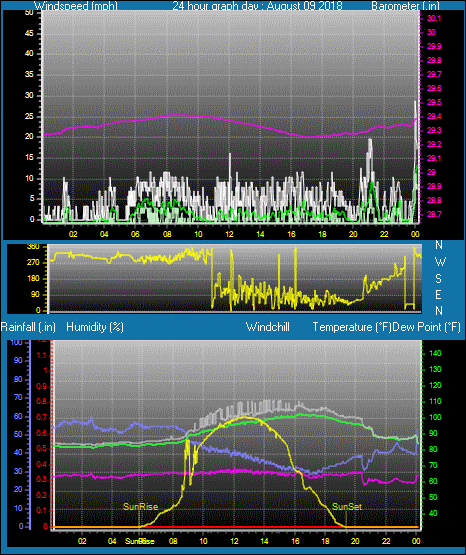Click the '29.4' barometer axis value
This screenshot has height=555, width=466.
[x=434, y=116]
